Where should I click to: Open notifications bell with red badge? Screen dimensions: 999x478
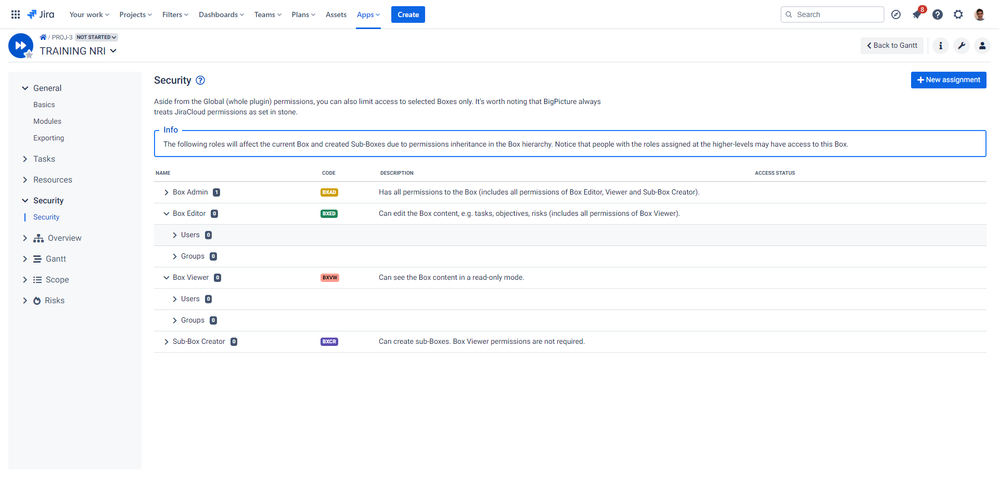click(x=917, y=14)
